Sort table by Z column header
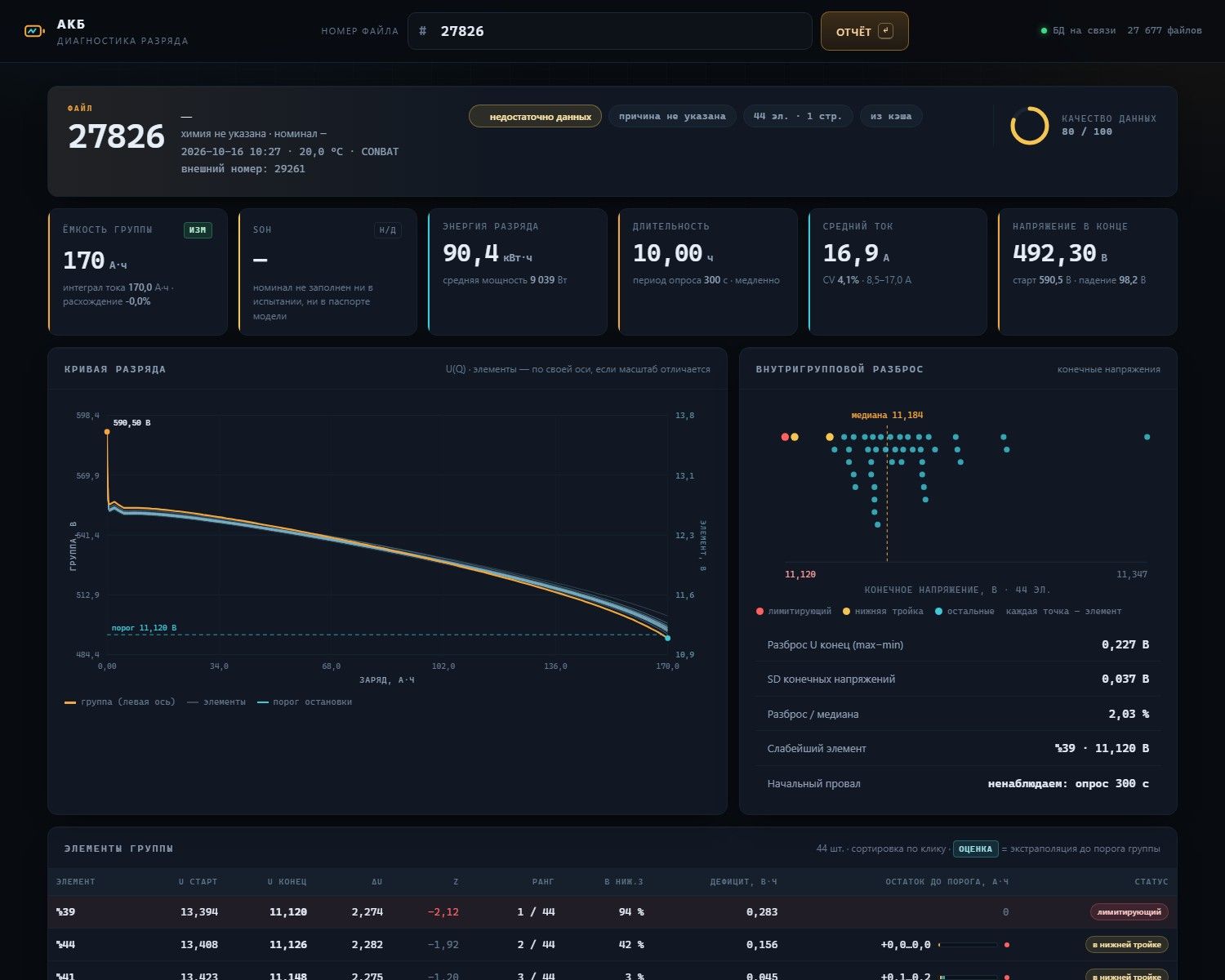Image resolution: width=1225 pixels, height=980 pixels. point(456,882)
